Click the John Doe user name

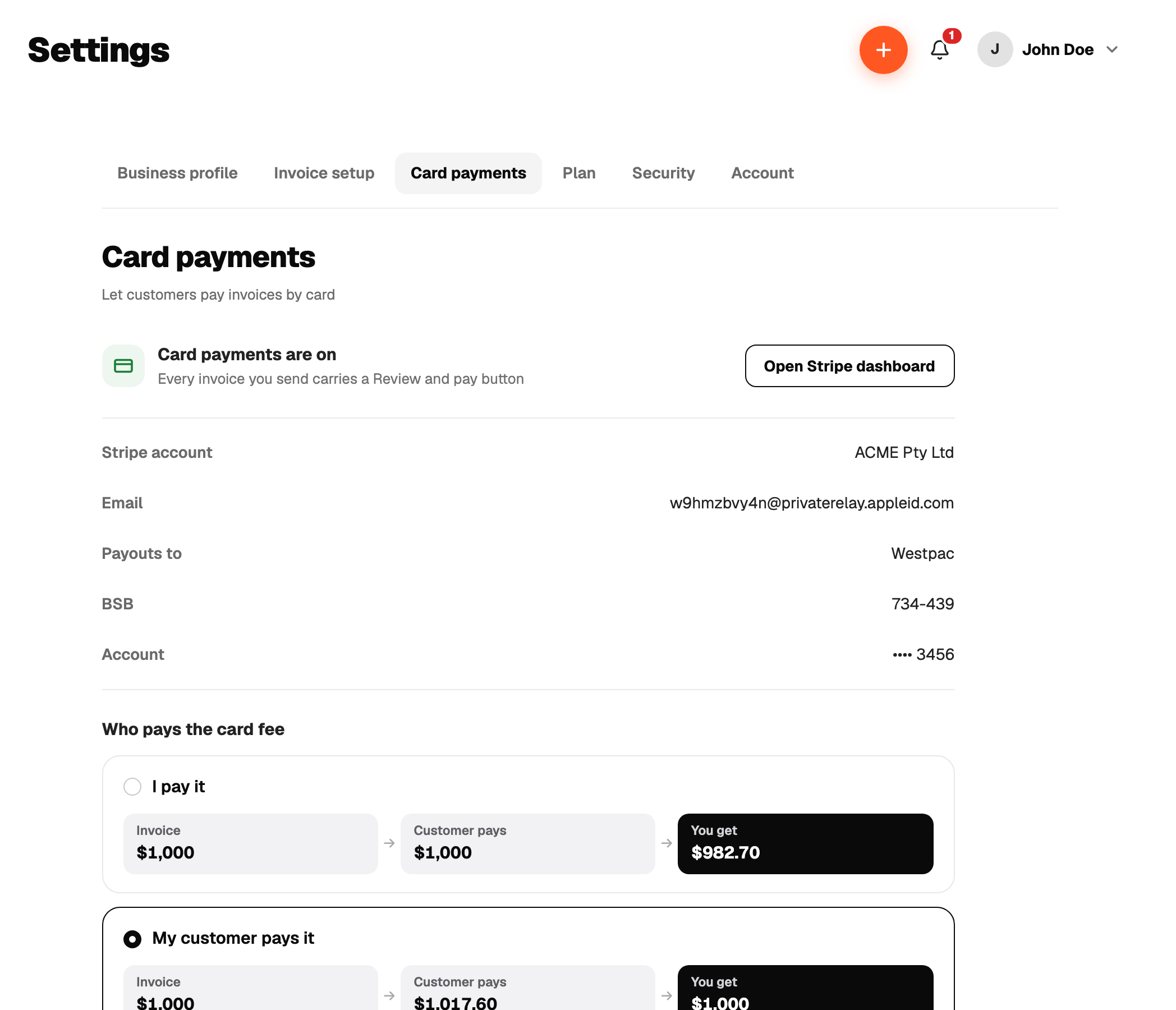[1058, 49]
